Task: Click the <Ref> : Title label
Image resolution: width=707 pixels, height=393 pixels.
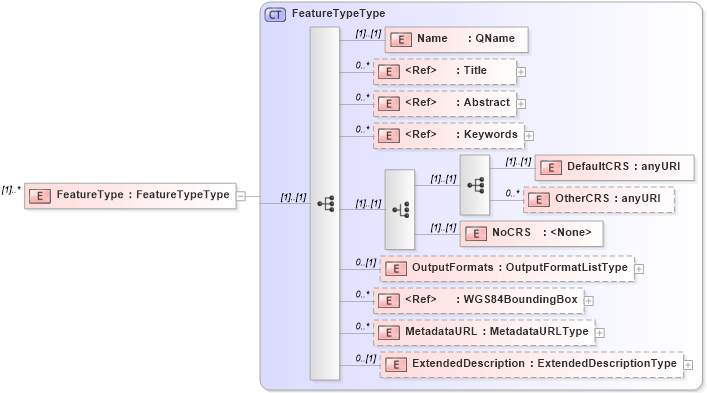Action: click(x=446, y=70)
